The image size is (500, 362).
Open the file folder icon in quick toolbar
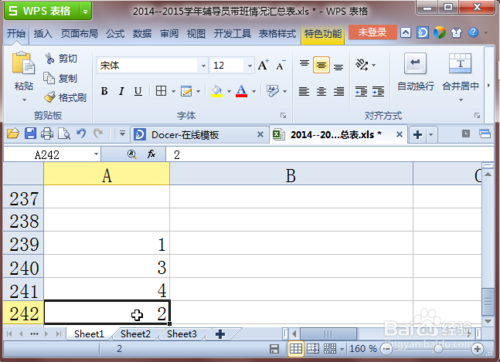point(13,134)
